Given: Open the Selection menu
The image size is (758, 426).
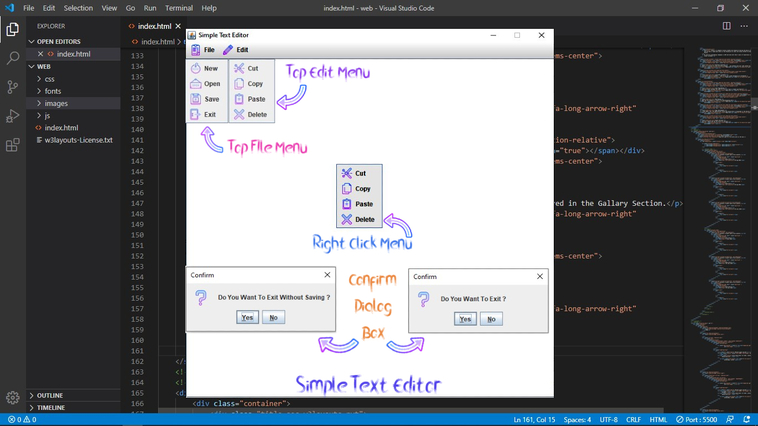Looking at the screenshot, I should coord(78,8).
